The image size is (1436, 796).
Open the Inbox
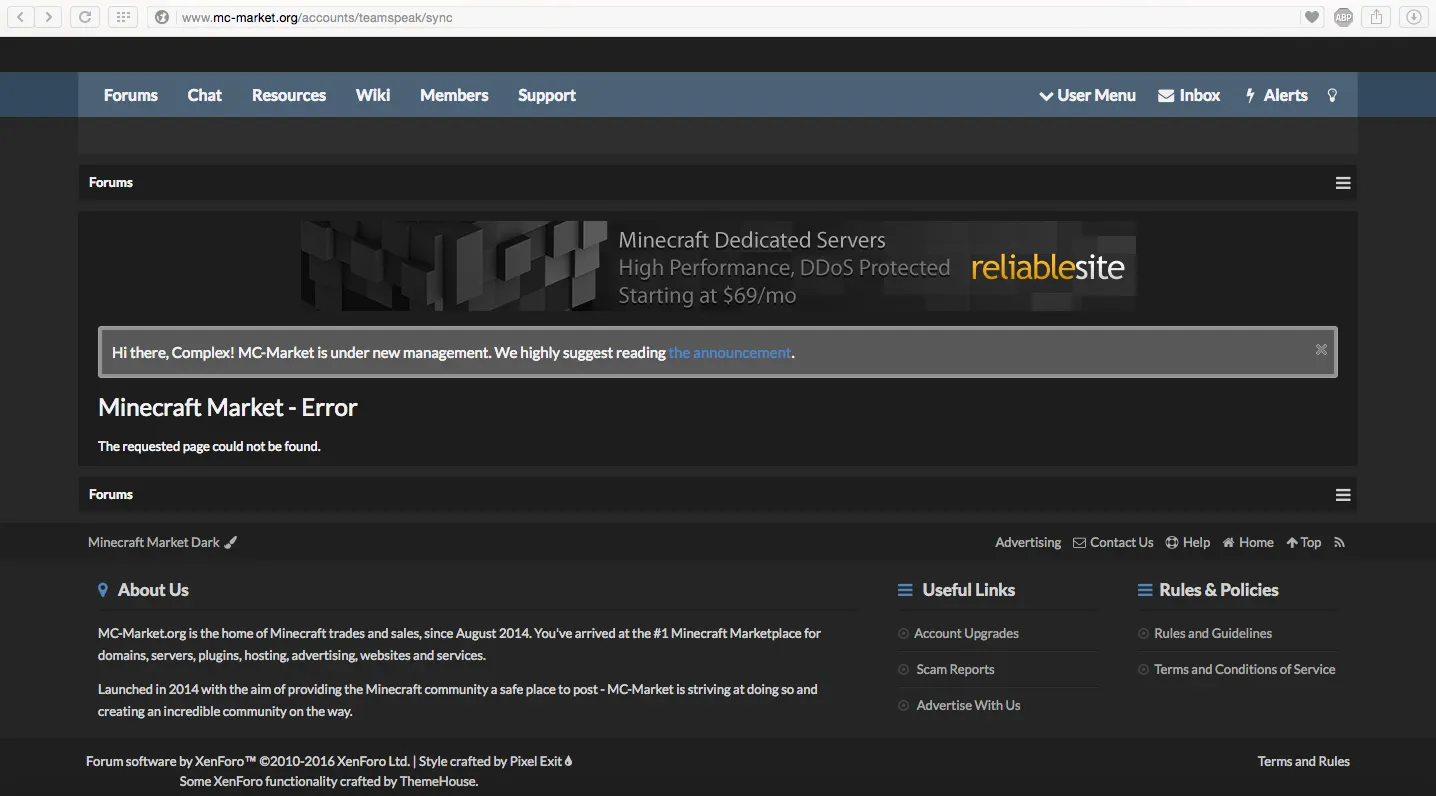tap(1189, 95)
